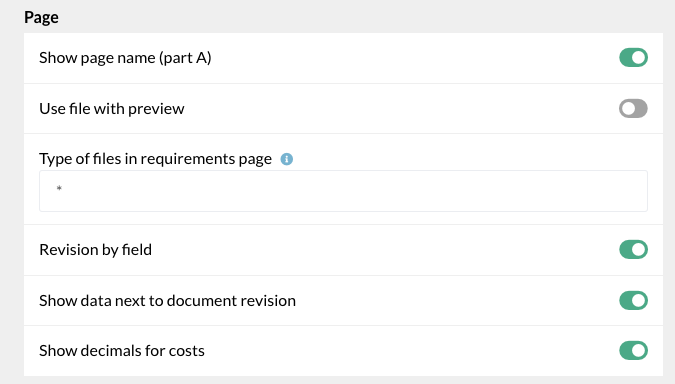675x384 pixels.
Task: Turn off the Revision by field switch
Action: click(x=633, y=250)
